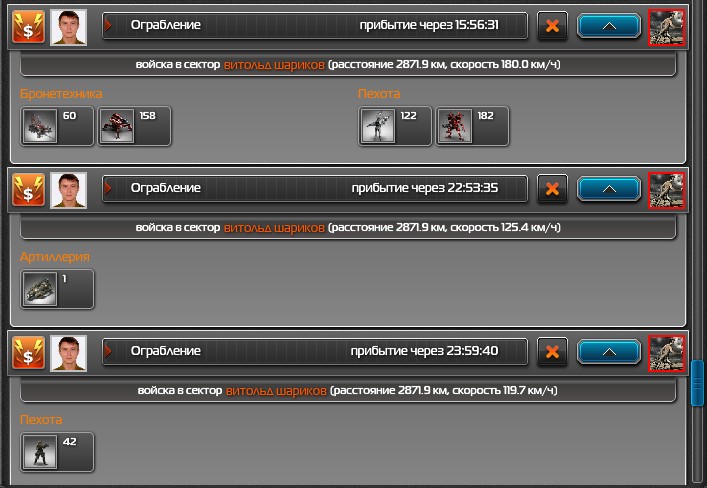This screenshot has height=488, width=707.
Task: Select soldier infantry unit with count 42
Action: point(57,452)
